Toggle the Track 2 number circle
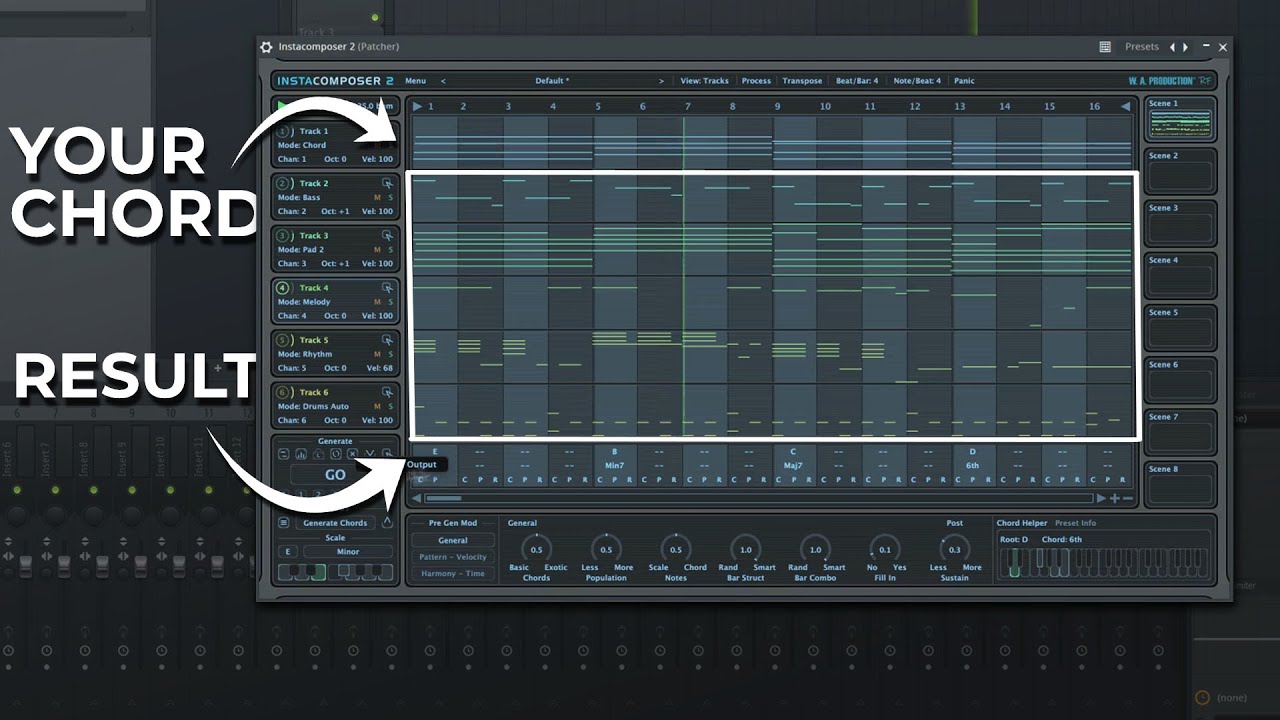Image resolution: width=1280 pixels, height=720 pixels. [x=283, y=184]
